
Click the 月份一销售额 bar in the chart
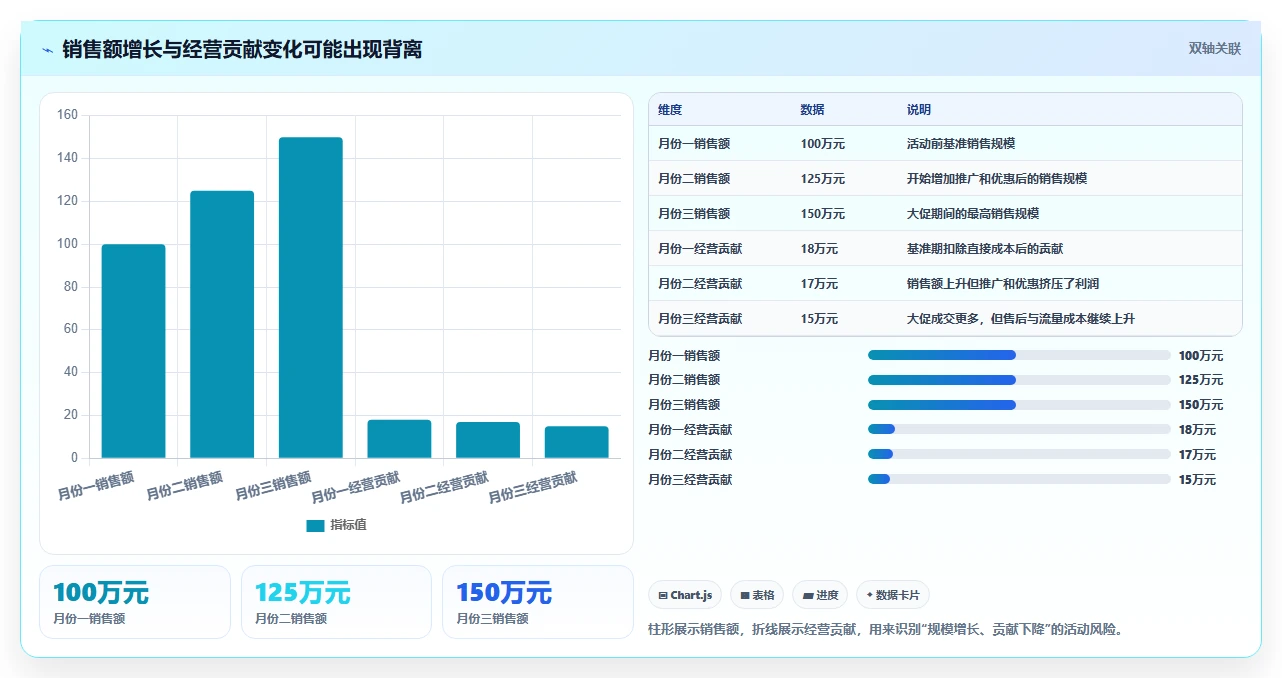[133, 351]
